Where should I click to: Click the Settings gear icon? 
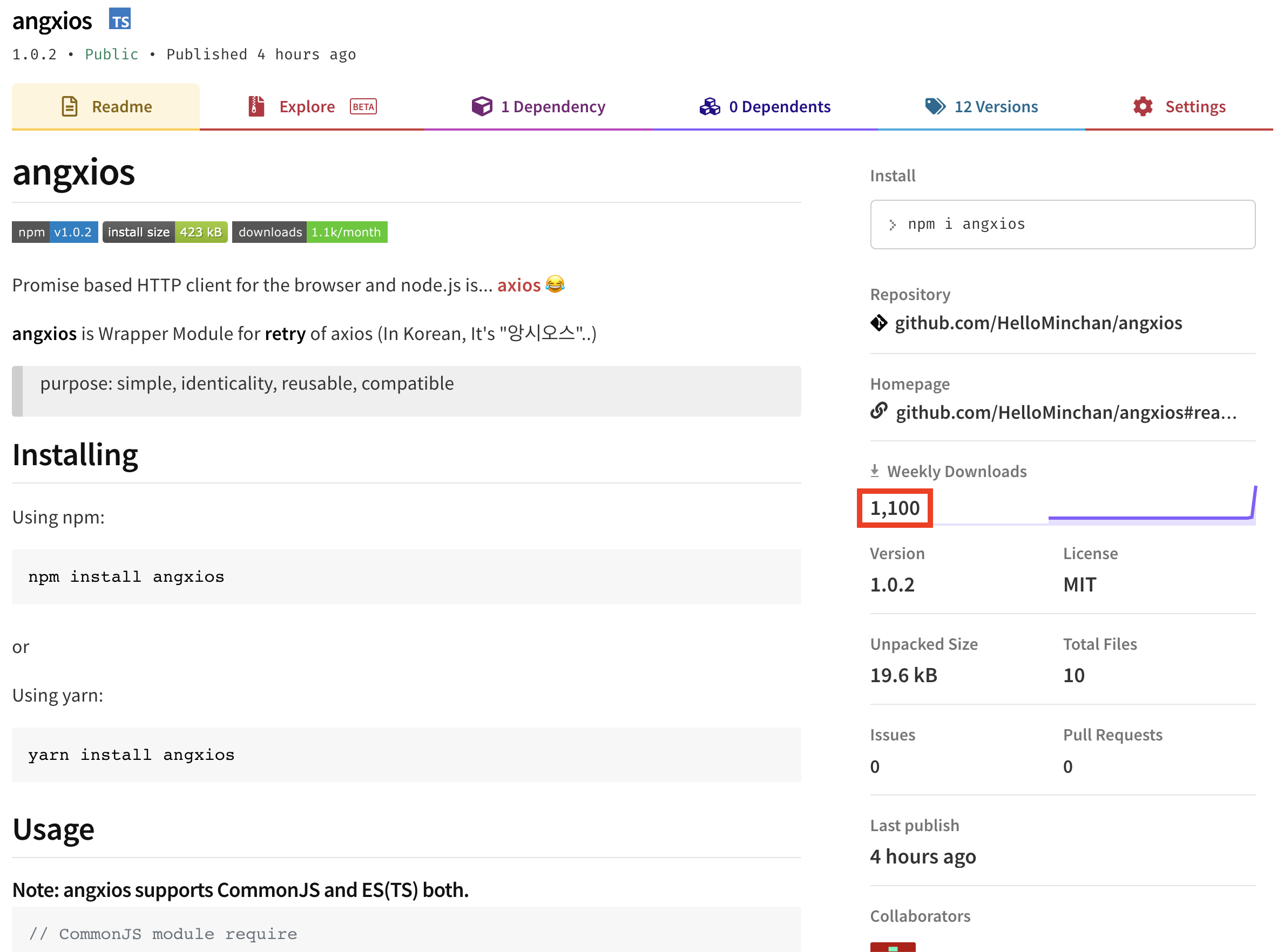pyautogui.click(x=1142, y=107)
